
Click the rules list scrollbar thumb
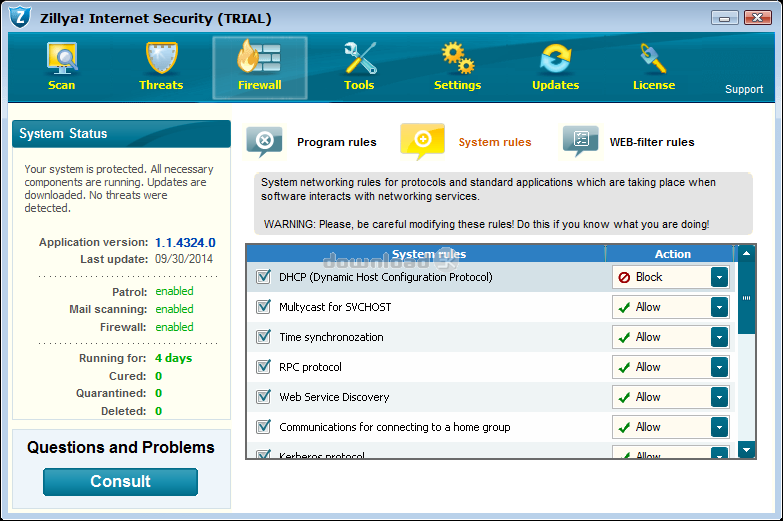point(747,298)
